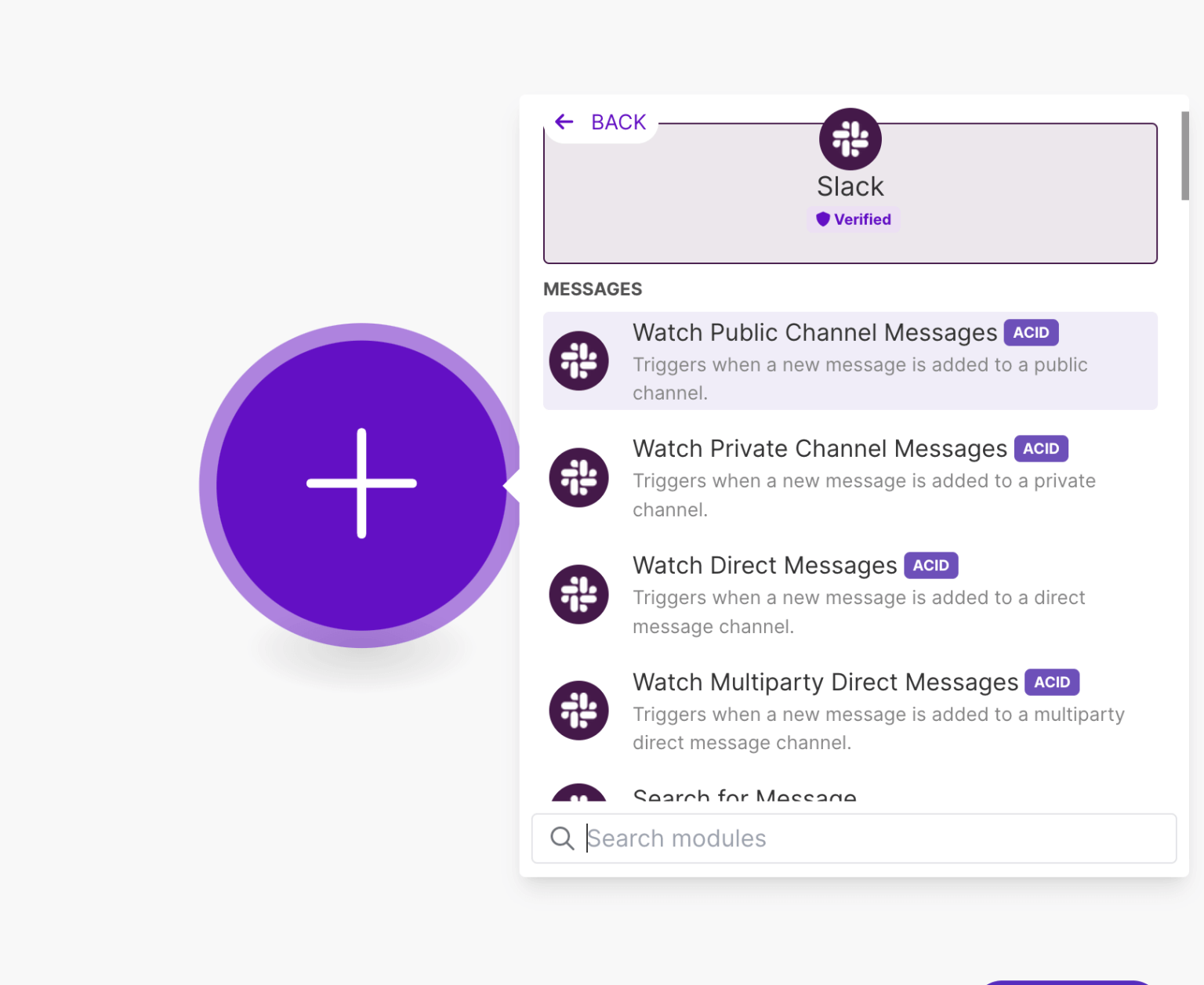Click the BACK link
1204x985 pixels.
pos(618,121)
